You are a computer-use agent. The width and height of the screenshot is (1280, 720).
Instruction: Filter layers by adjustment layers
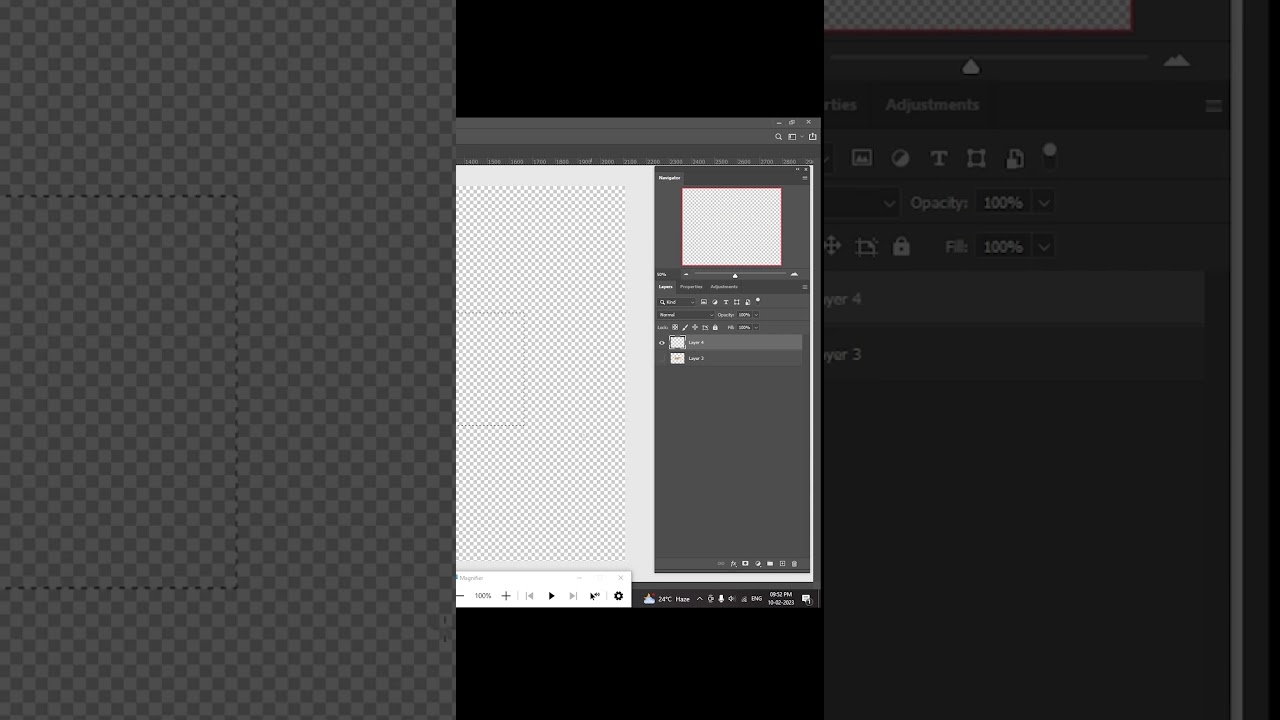715,302
